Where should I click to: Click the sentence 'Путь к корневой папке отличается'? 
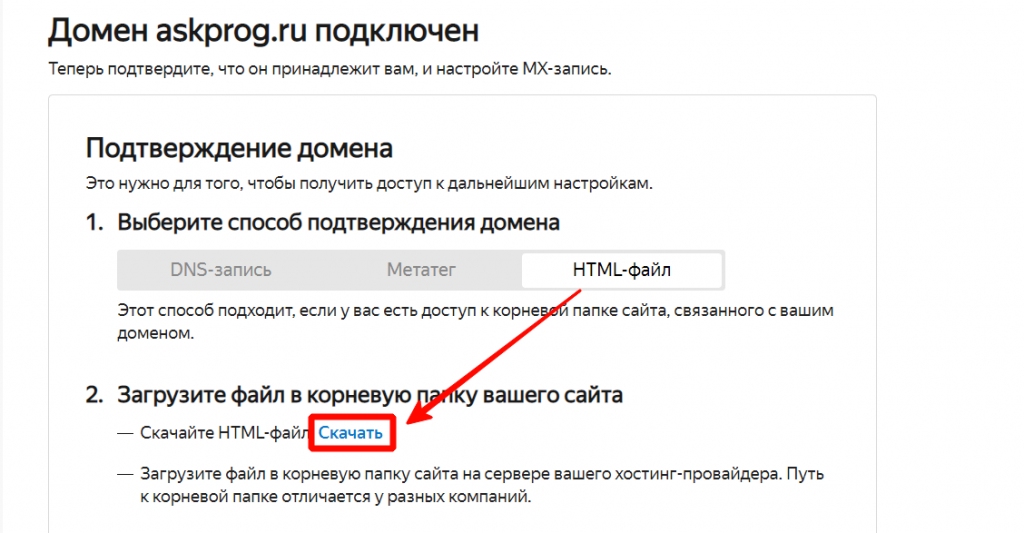[x=330, y=496]
